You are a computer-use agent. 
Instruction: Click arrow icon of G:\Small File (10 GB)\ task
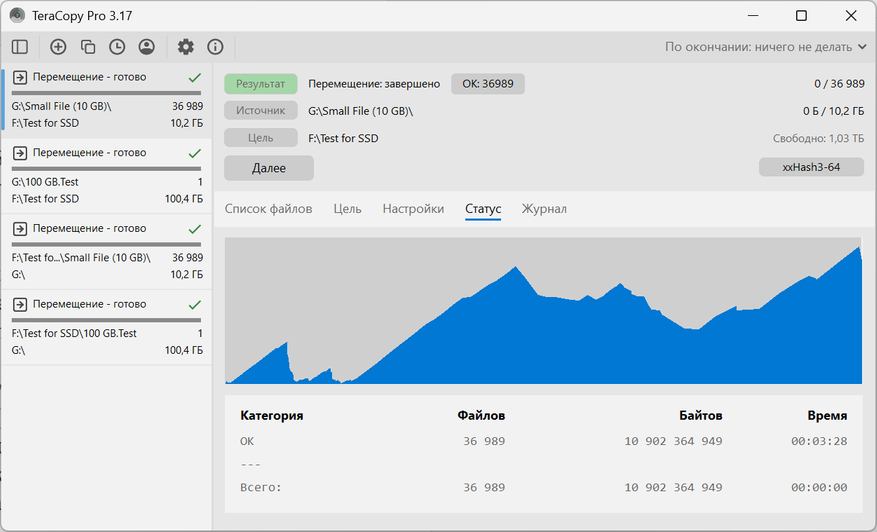click(20, 77)
